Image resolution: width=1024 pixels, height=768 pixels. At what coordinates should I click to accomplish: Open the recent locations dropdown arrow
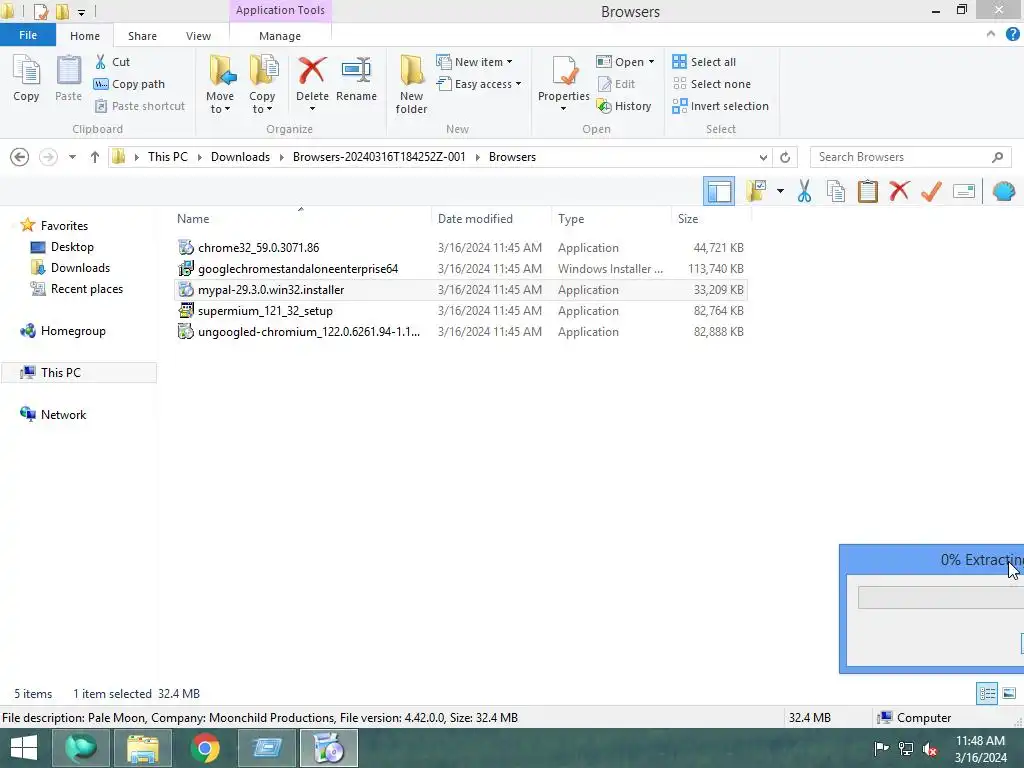[72, 157]
